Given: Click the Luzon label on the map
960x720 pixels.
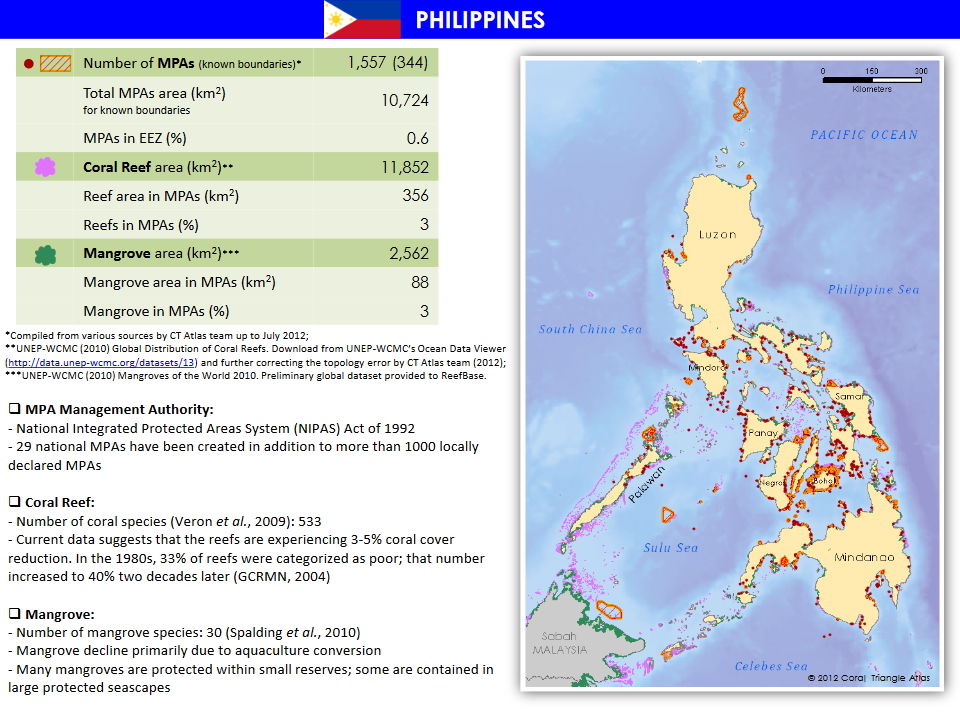Looking at the screenshot, I should tap(717, 235).
